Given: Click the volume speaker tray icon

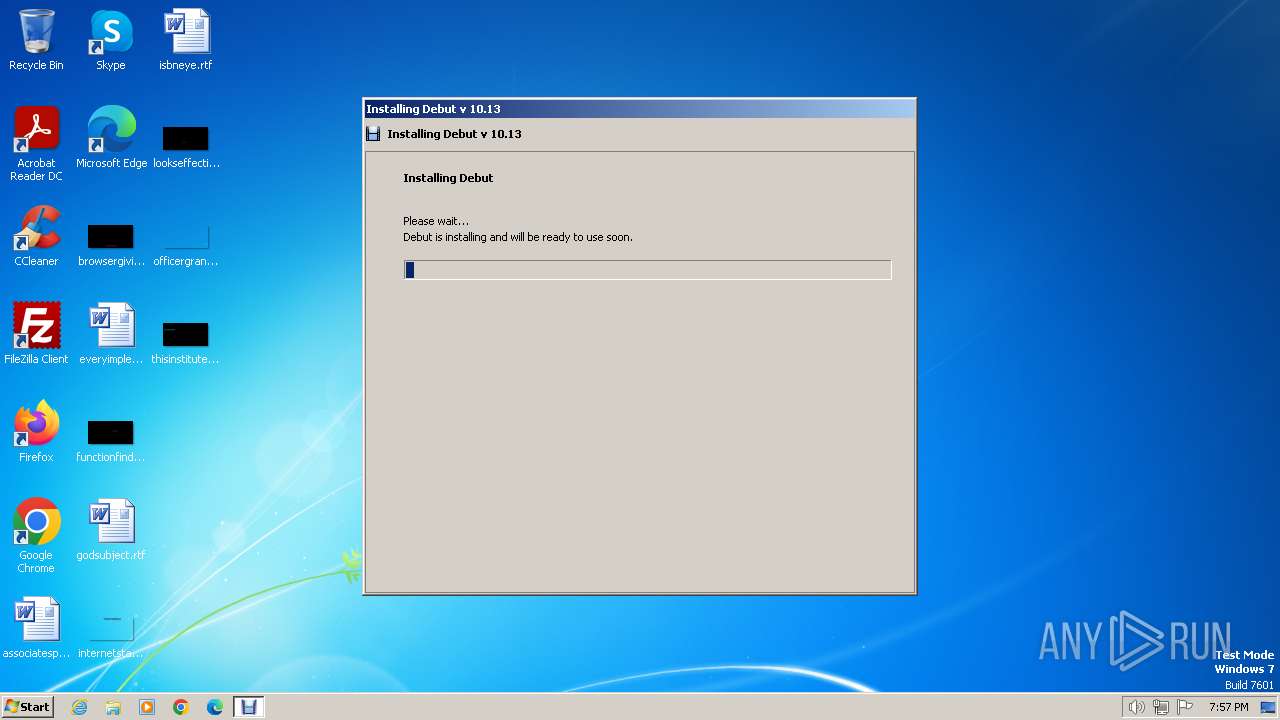Looking at the screenshot, I should click(x=1136, y=707).
